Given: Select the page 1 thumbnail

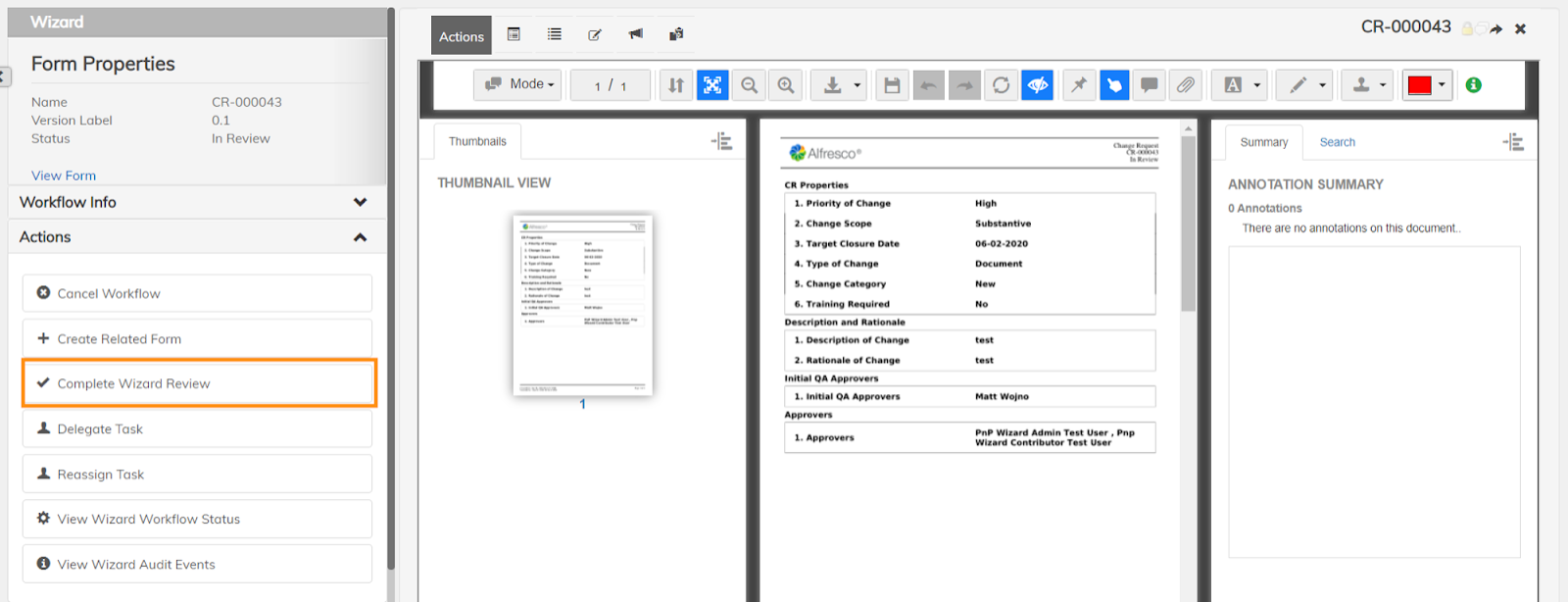Looking at the screenshot, I should (582, 304).
